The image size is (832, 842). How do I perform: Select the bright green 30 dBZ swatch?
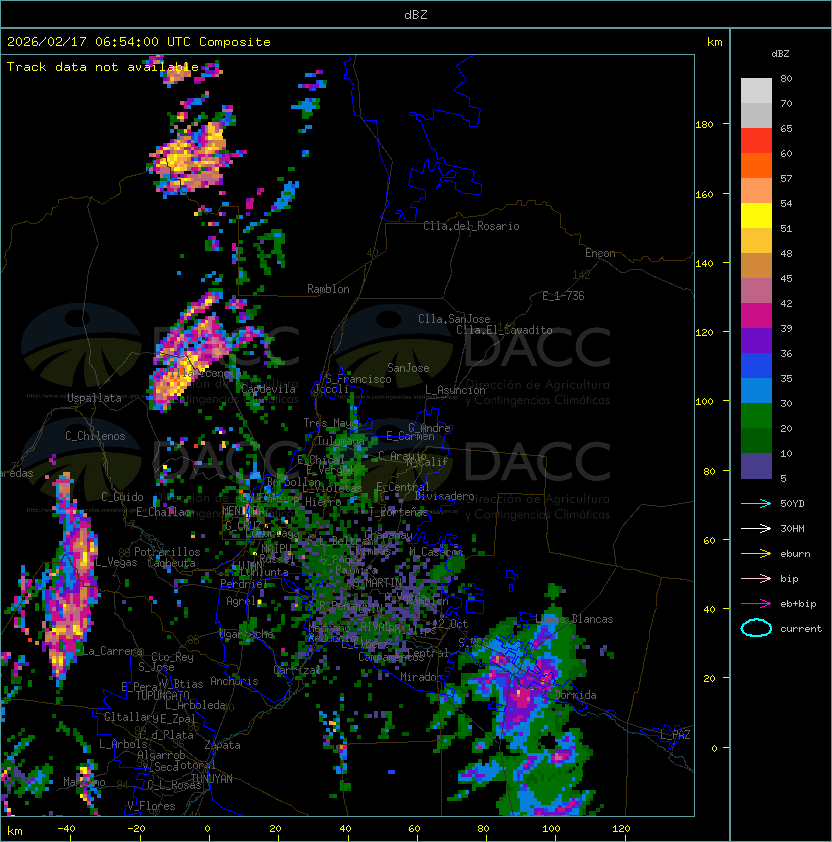pos(756,415)
